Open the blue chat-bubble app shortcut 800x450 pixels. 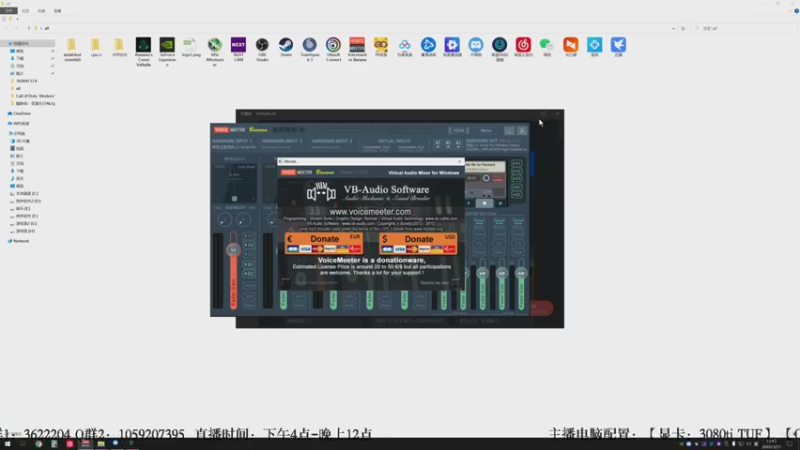(x=476, y=47)
